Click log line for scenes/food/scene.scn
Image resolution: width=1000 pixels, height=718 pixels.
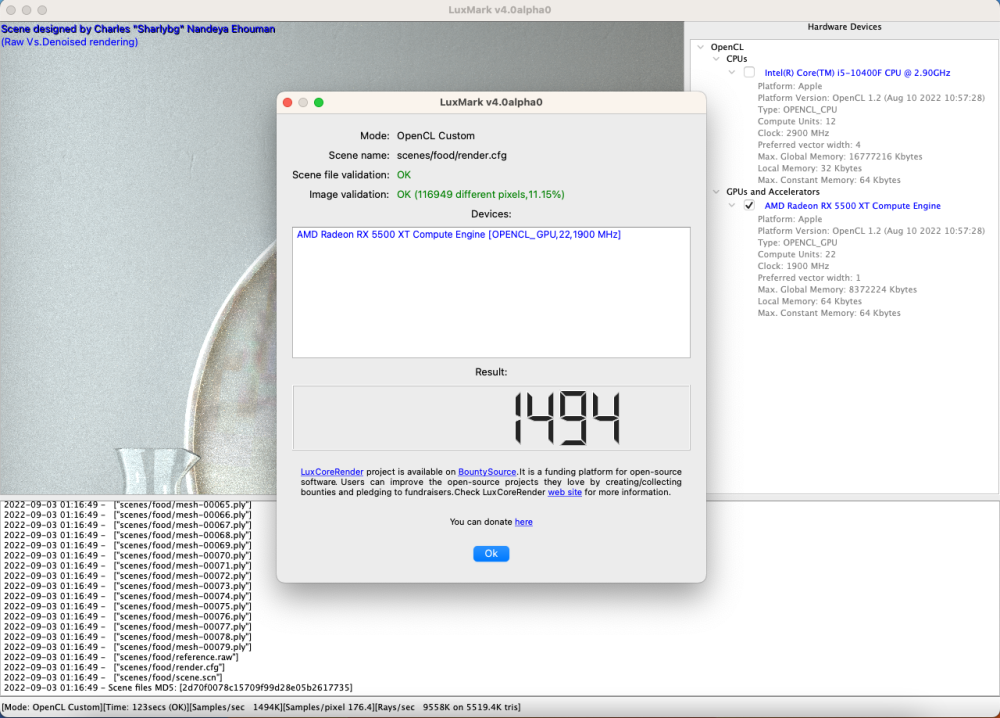(x=113, y=677)
